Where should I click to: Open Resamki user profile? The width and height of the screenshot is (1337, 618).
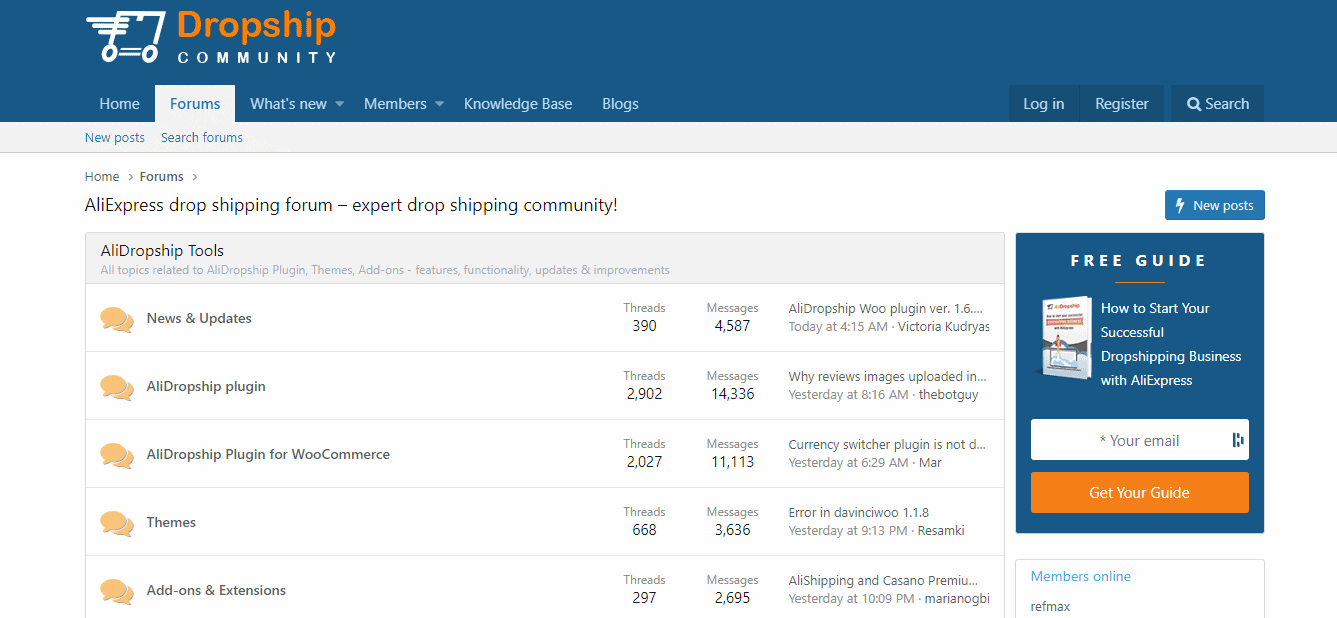[x=941, y=531]
